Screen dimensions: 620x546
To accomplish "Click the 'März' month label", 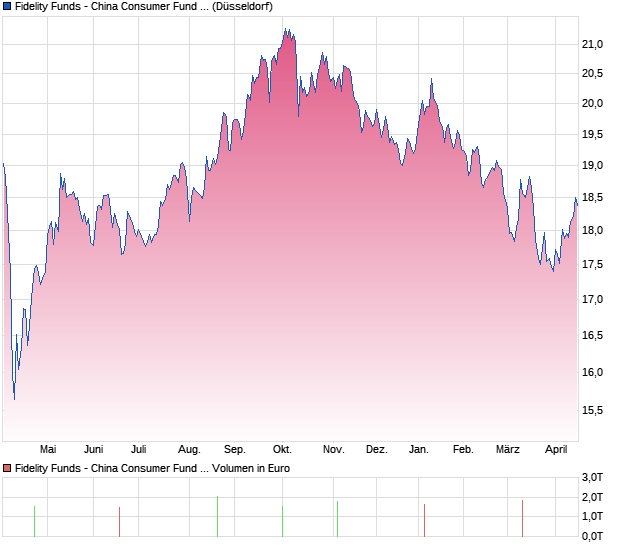I will point(508,450).
